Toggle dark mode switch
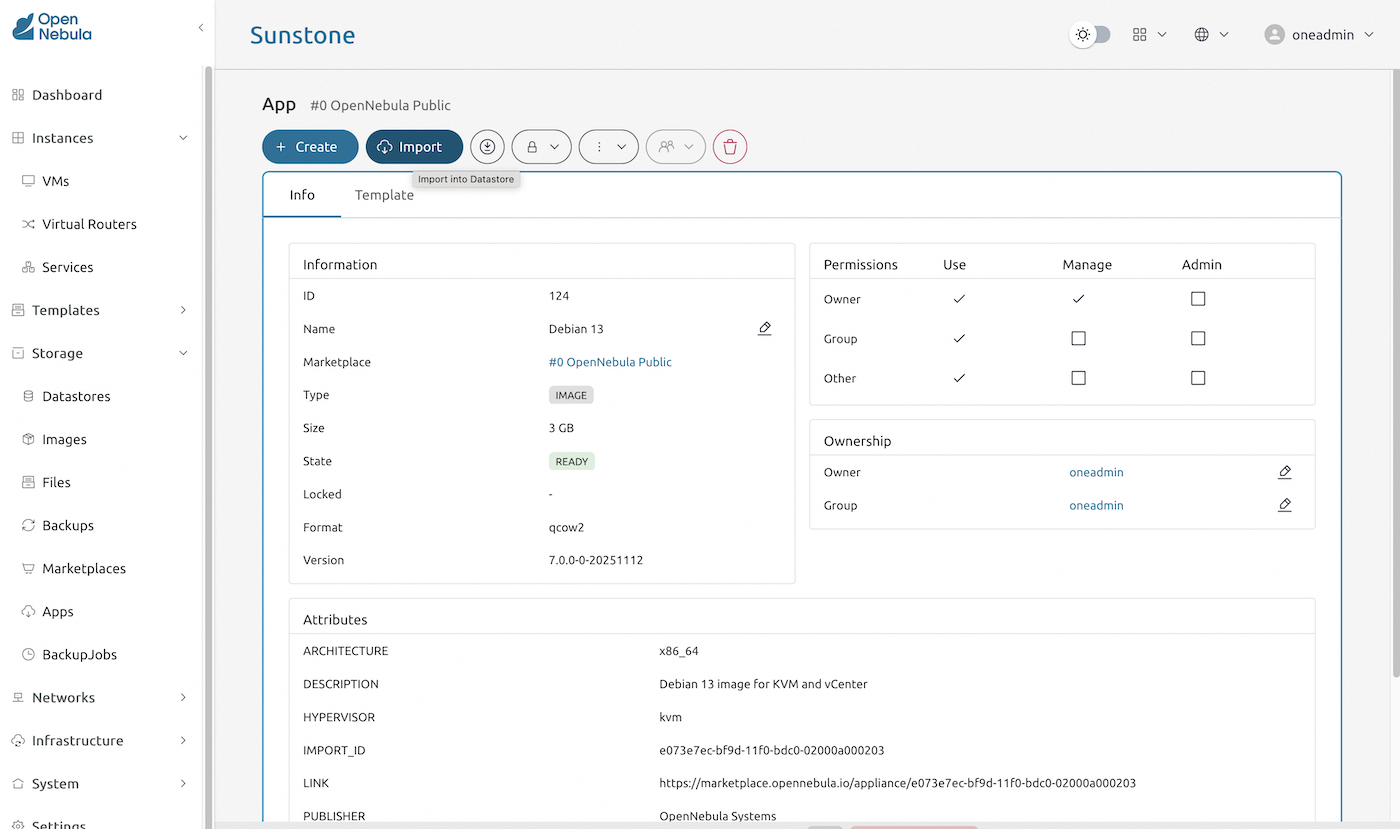Image resolution: width=1400 pixels, height=829 pixels. click(1090, 33)
